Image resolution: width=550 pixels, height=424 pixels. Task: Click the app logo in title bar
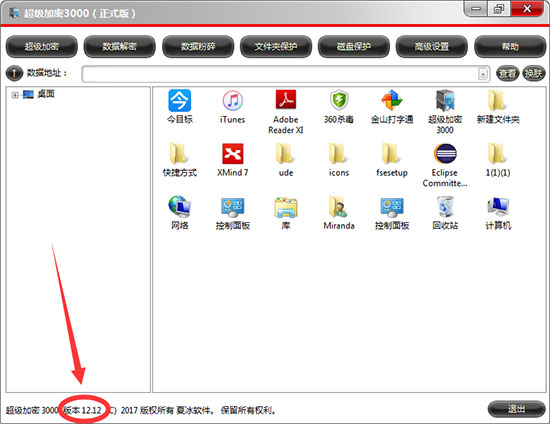[14, 13]
